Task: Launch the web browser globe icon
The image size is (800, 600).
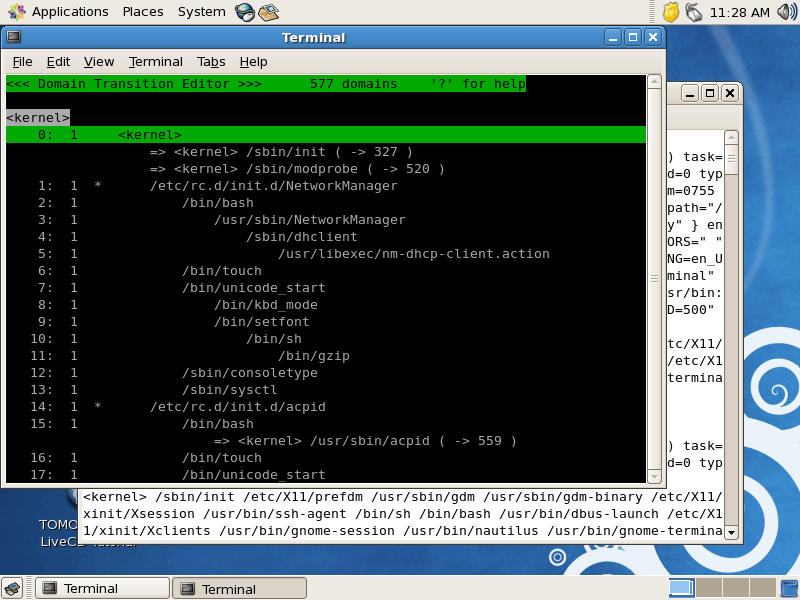Action: [x=245, y=12]
